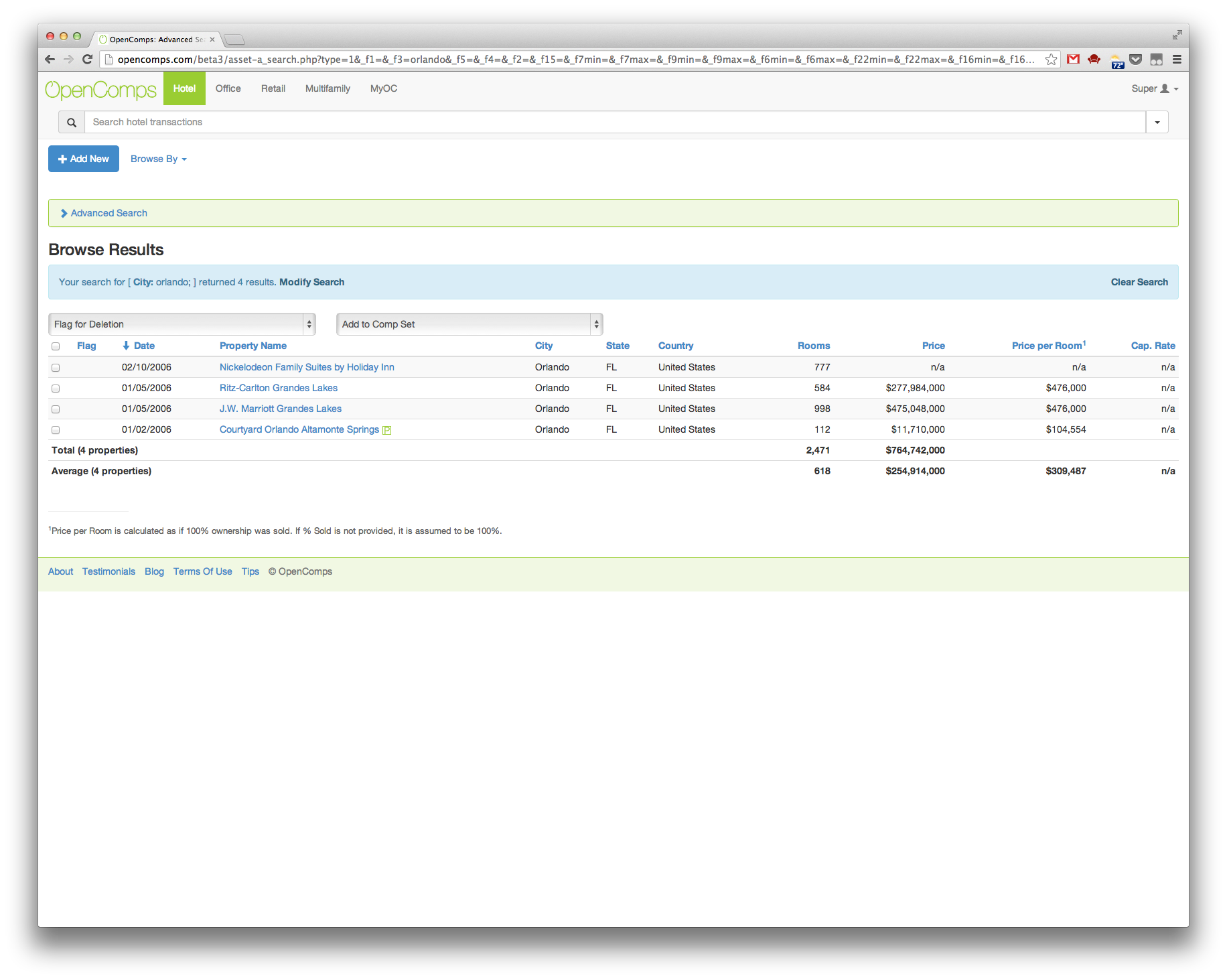
Task: Sort by Cap. Rate column
Action: [1153, 346]
